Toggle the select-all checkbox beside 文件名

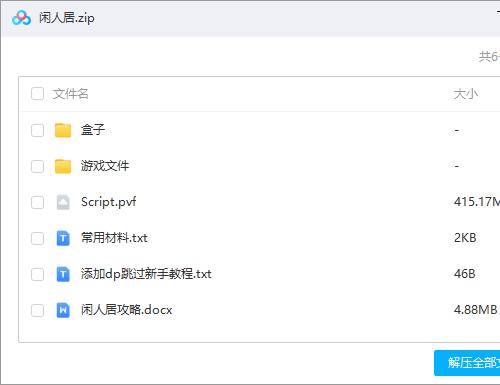coord(37,94)
